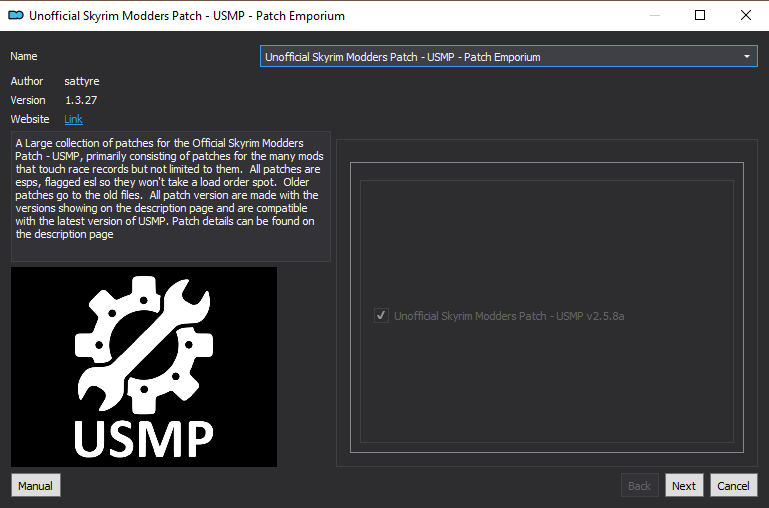Viewport: 769px width, 508px height.
Task: Click the USMP logo image
Action: tap(144, 367)
